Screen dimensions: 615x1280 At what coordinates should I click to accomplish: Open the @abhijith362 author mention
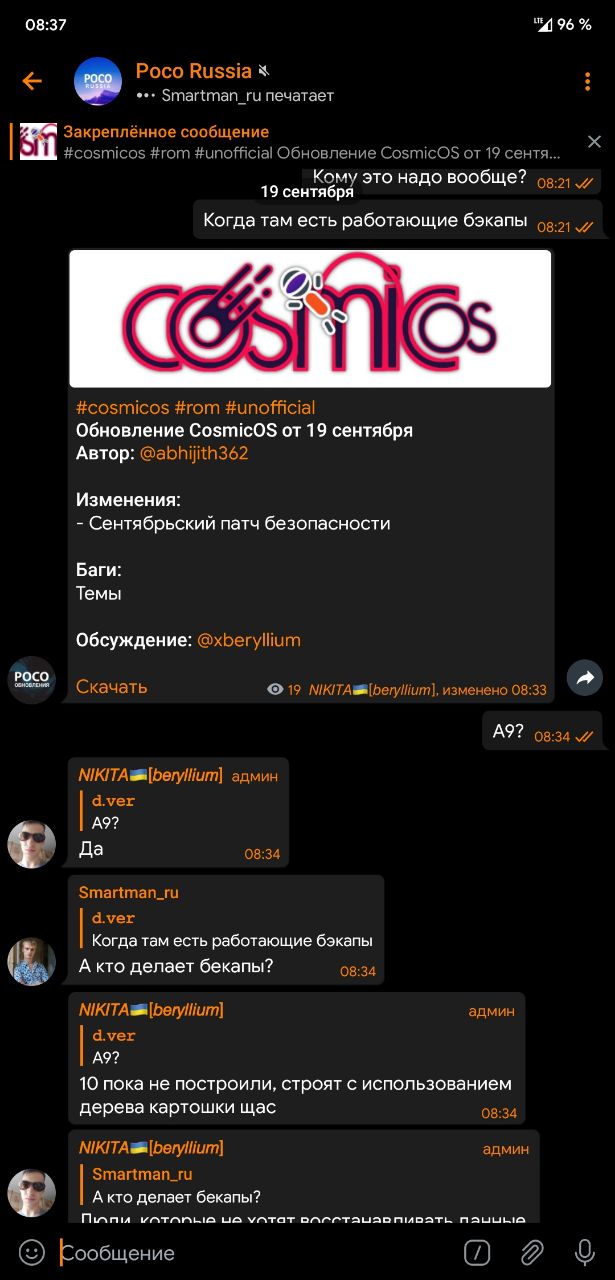click(x=194, y=453)
